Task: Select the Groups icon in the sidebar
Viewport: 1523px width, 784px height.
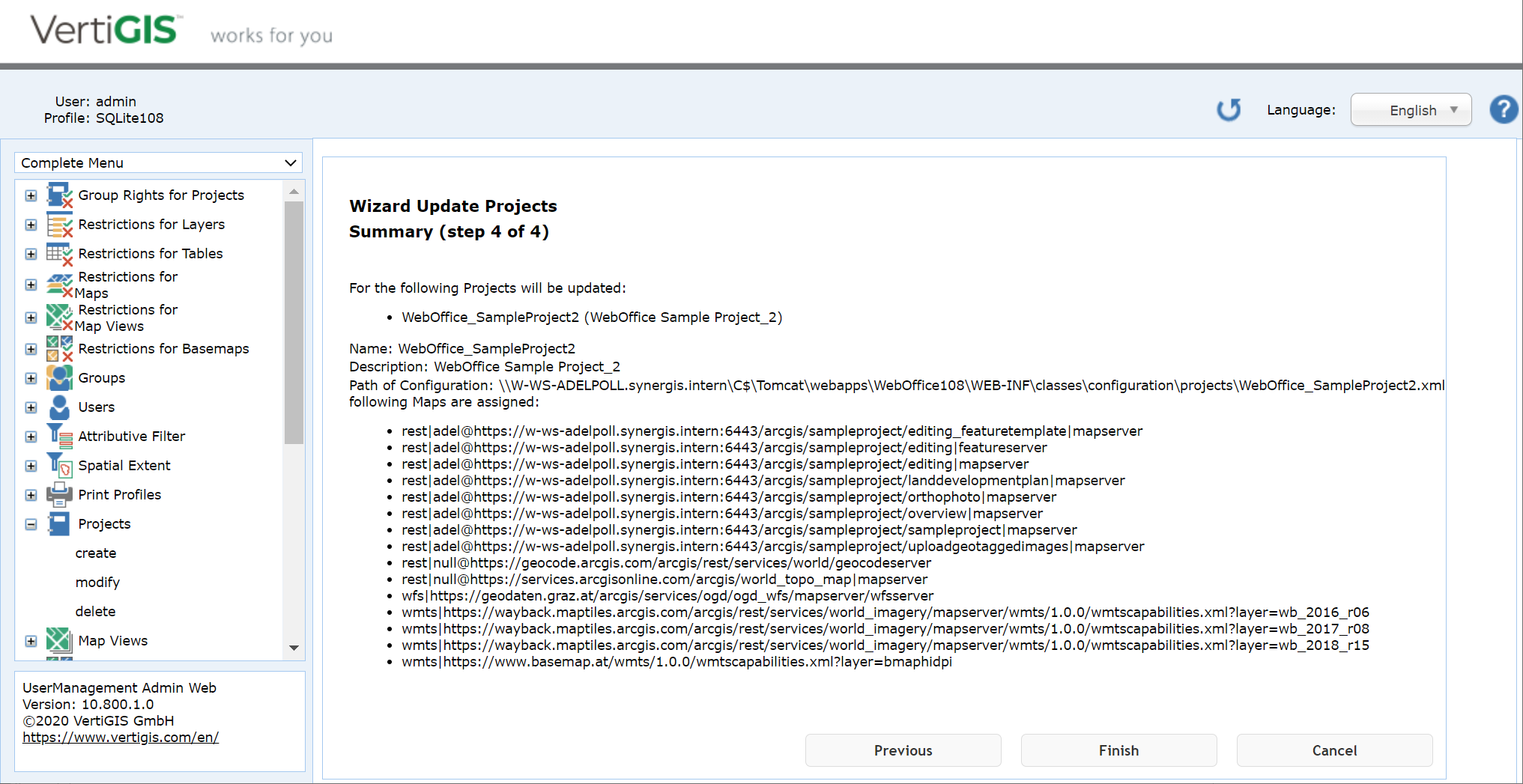Action: click(59, 377)
